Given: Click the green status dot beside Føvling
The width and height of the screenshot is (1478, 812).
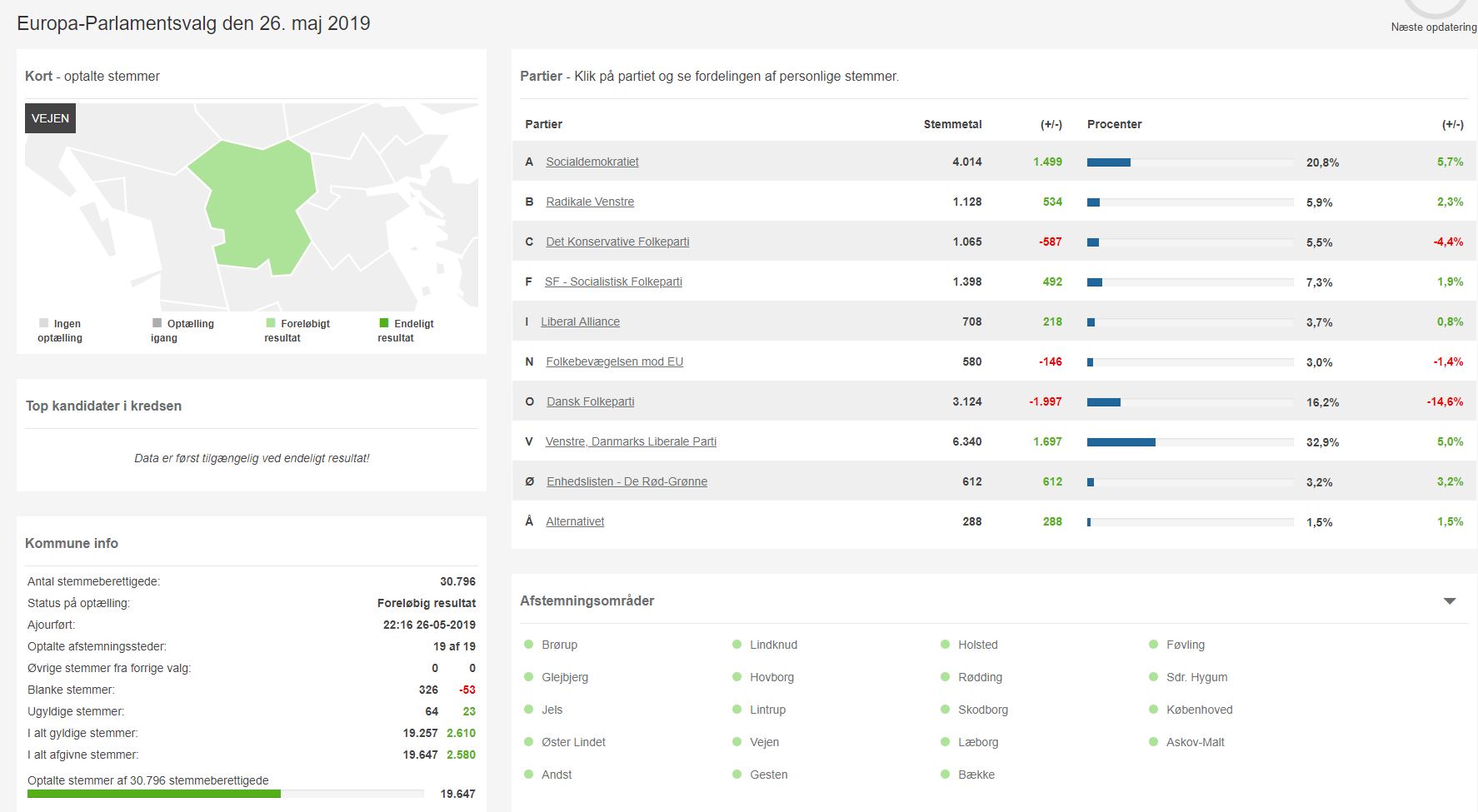Looking at the screenshot, I should [1153, 645].
